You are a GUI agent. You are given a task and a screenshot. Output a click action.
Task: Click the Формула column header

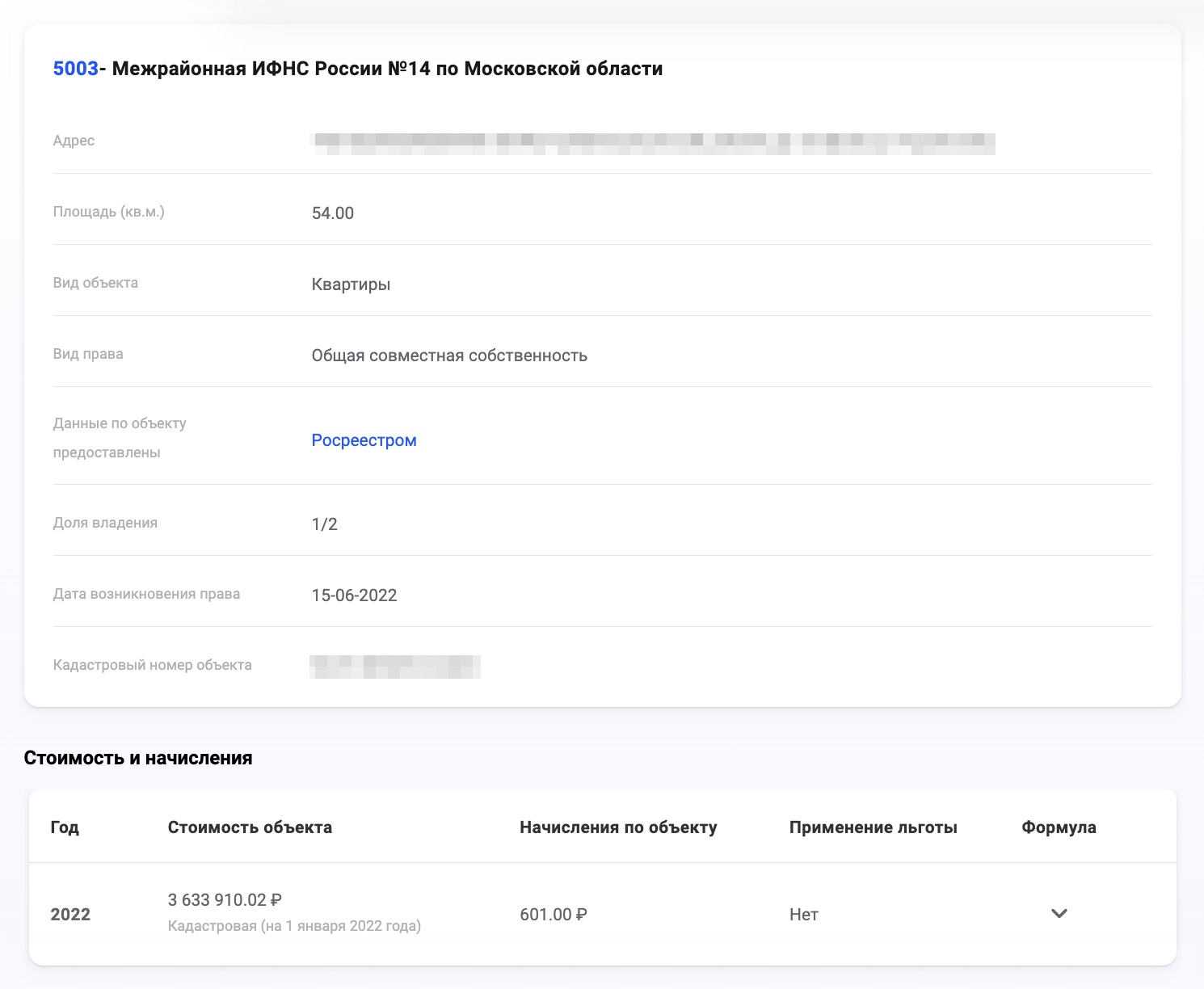pyautogui.click(x=1059, y=827)
